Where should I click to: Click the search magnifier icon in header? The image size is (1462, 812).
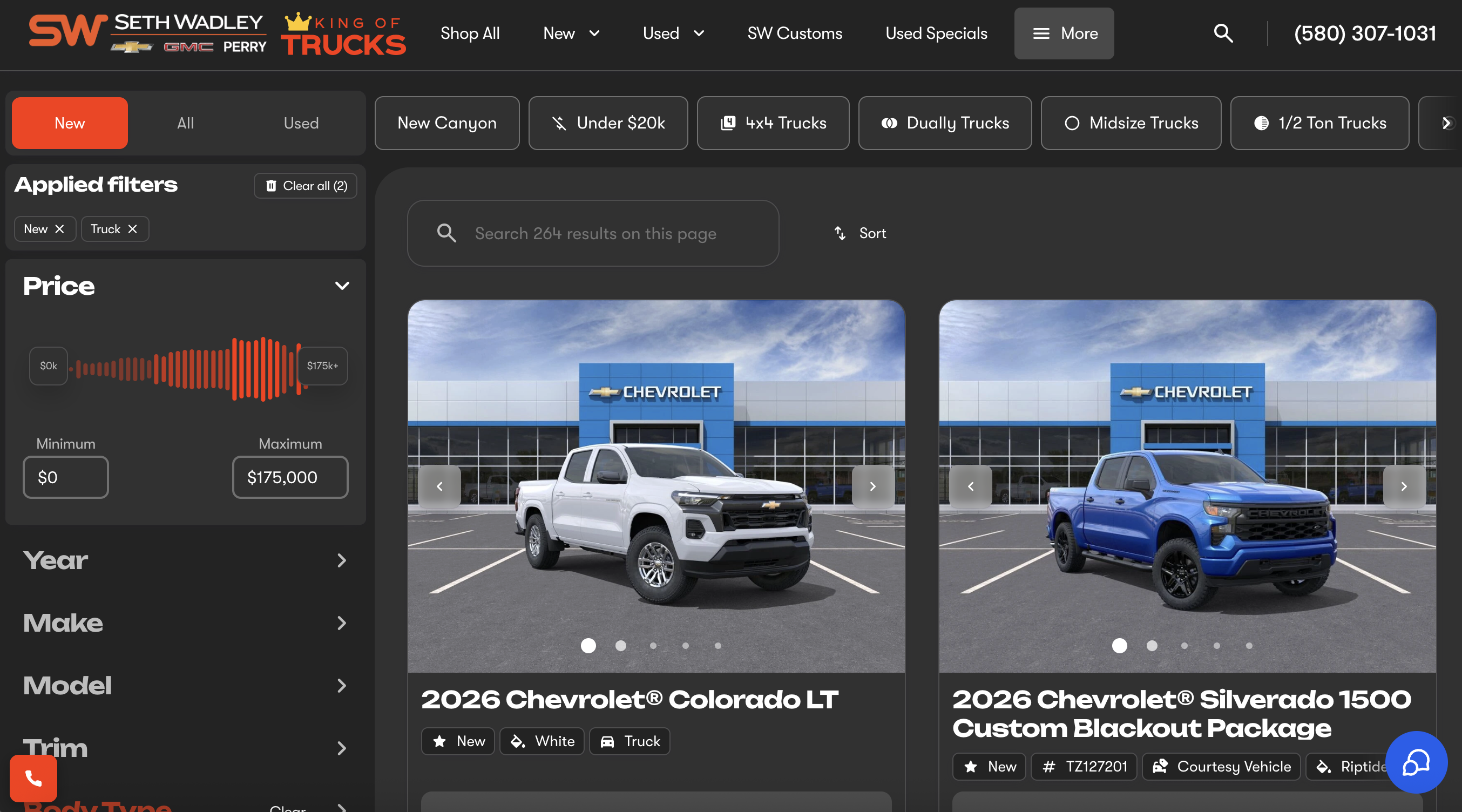coord(1223,33)
